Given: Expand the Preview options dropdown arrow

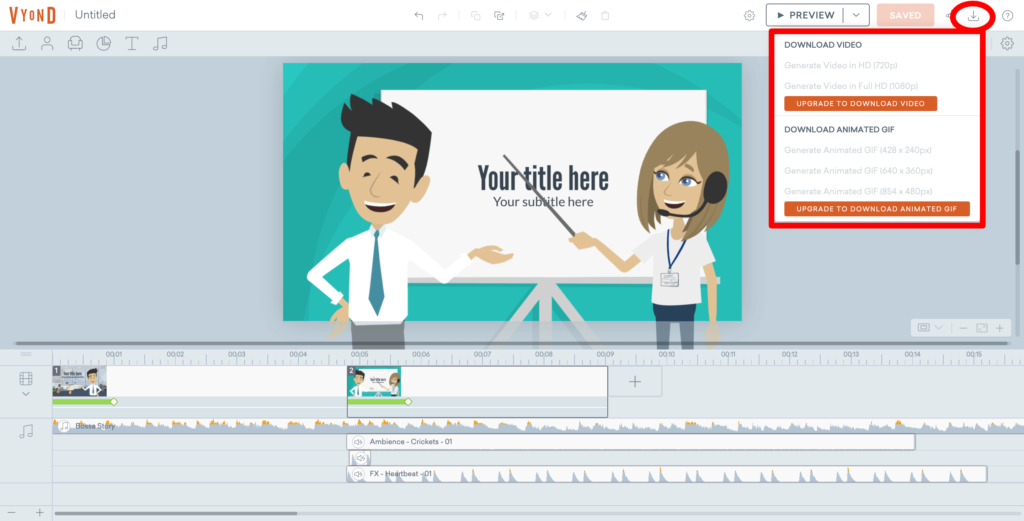Looking at the screenshot, I should pos(856,15).
